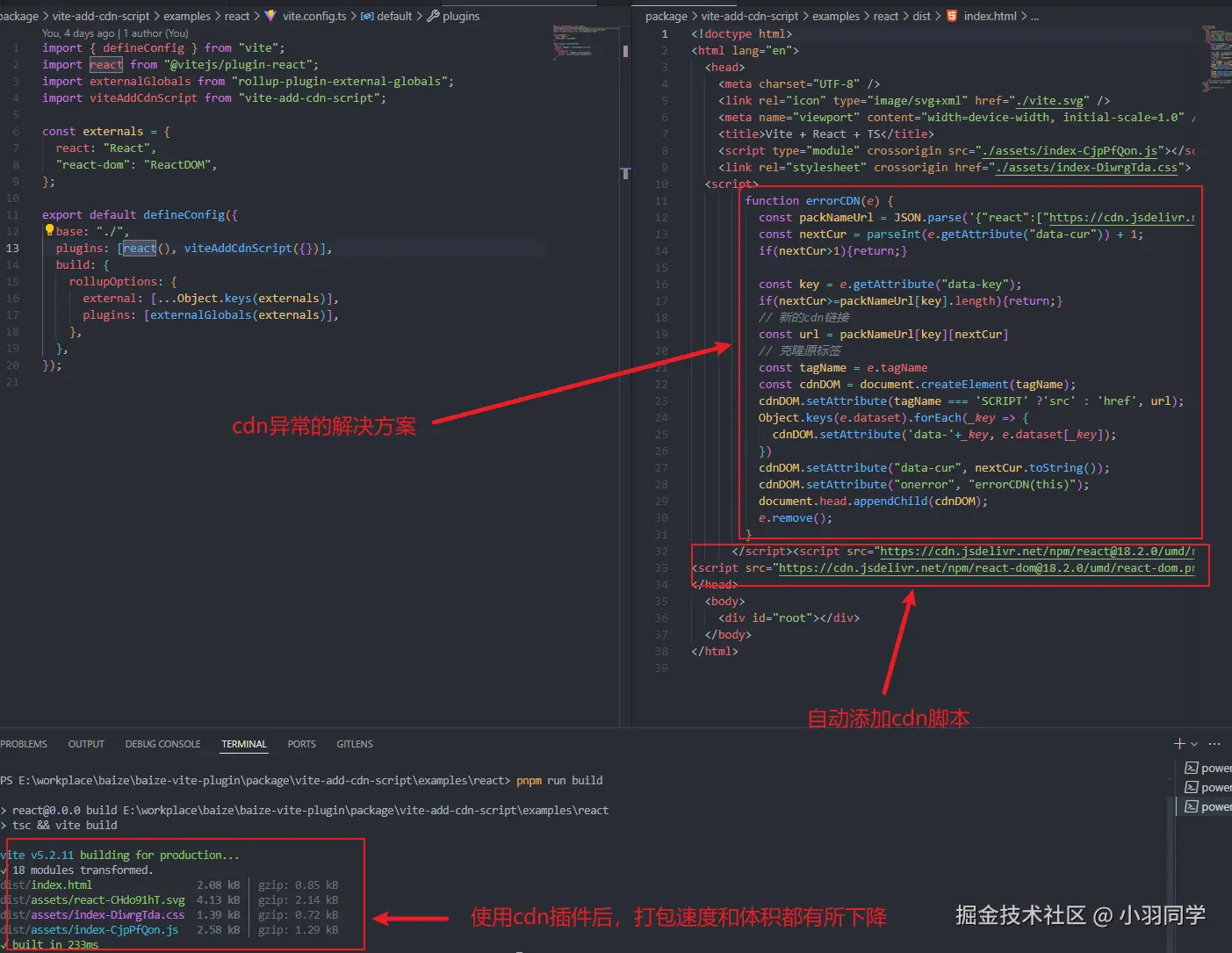The height and width of the screenshot is (953, 1232).
Task: Open the default symbol breadcrumb
Action: click(x=394, y=16)
